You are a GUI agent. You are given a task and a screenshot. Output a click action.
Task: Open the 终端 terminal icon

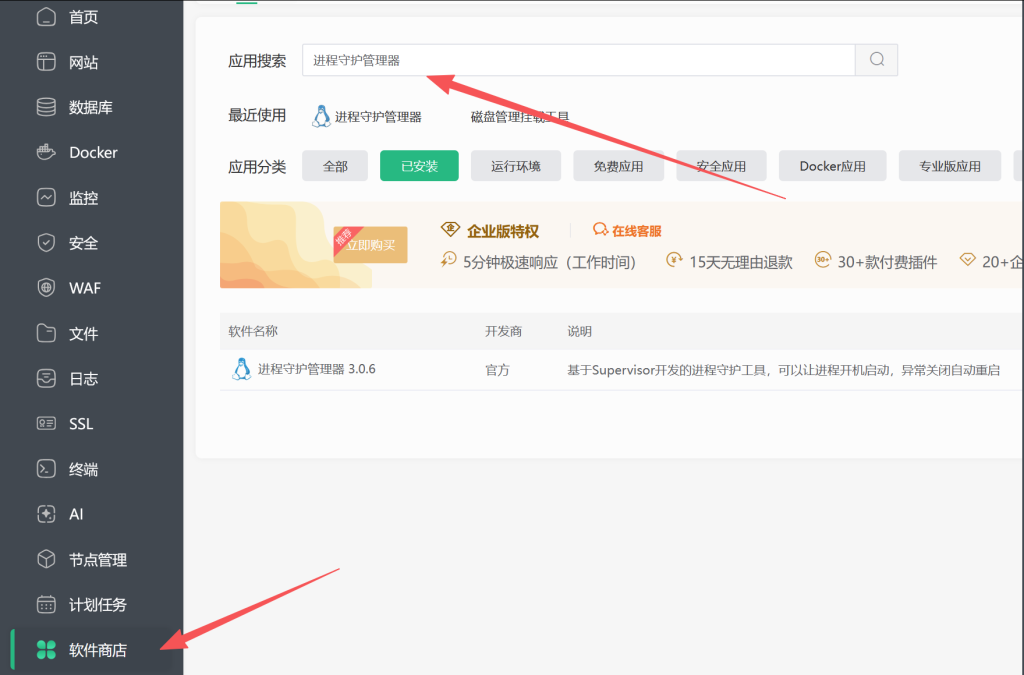click(46, 469)
